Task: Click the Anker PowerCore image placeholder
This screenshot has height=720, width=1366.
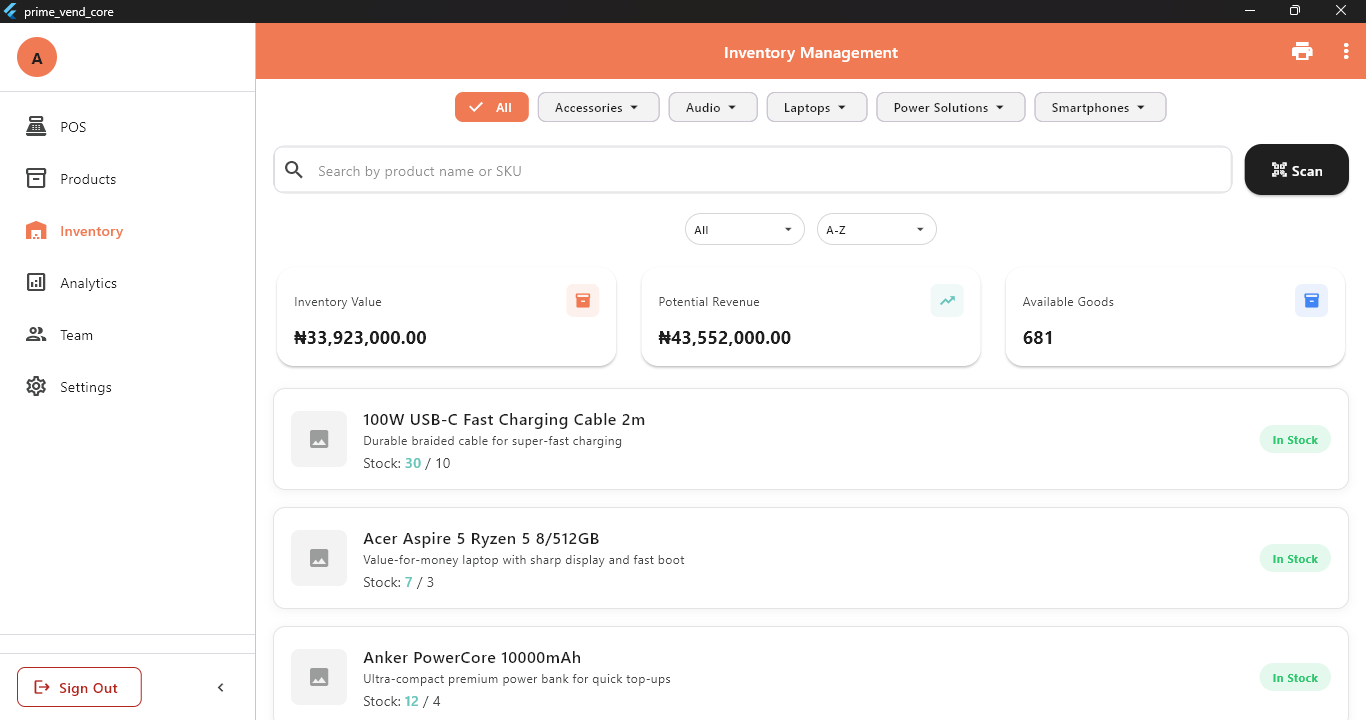Action: point(319,677)
